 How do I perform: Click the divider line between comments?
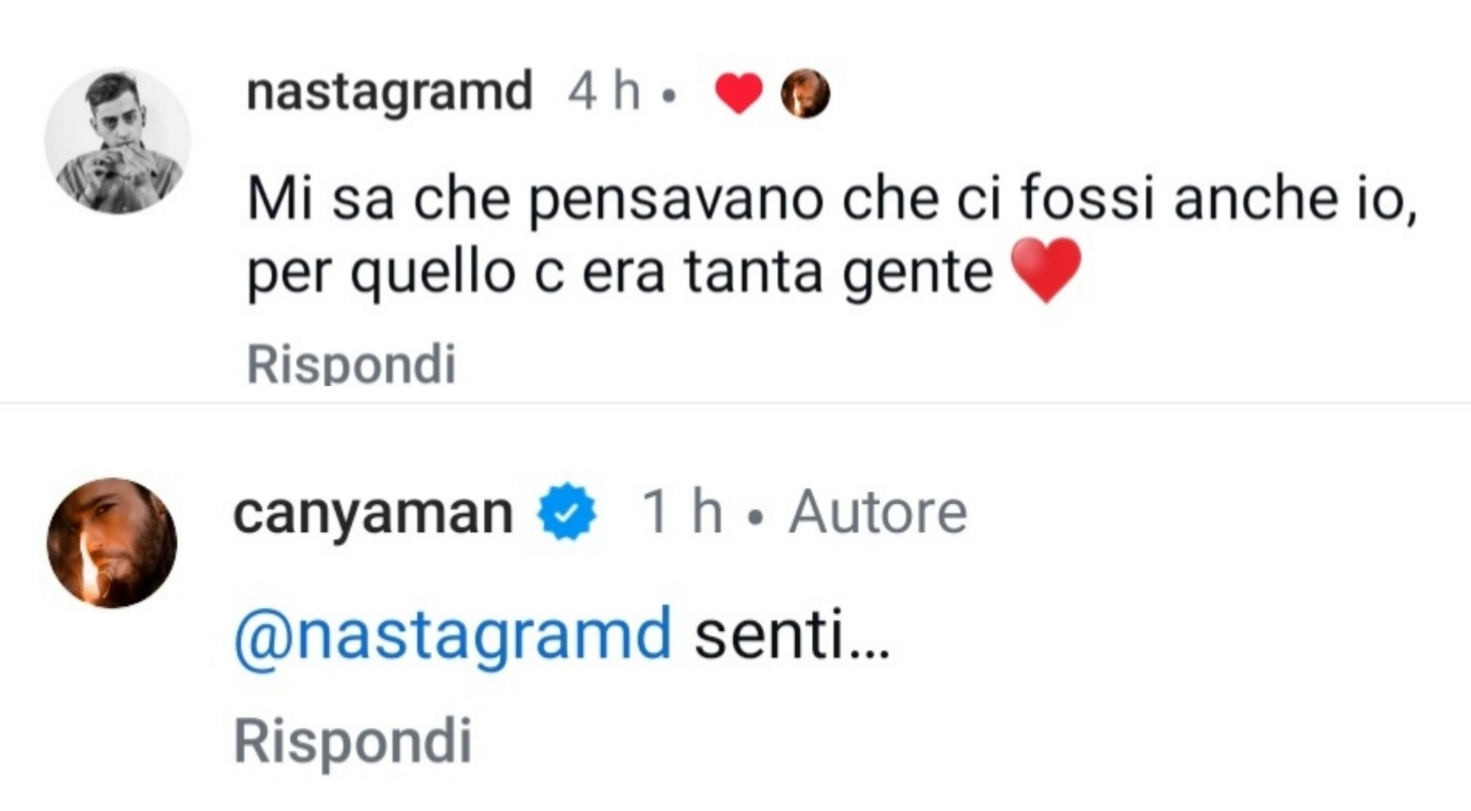click(735, 402)
